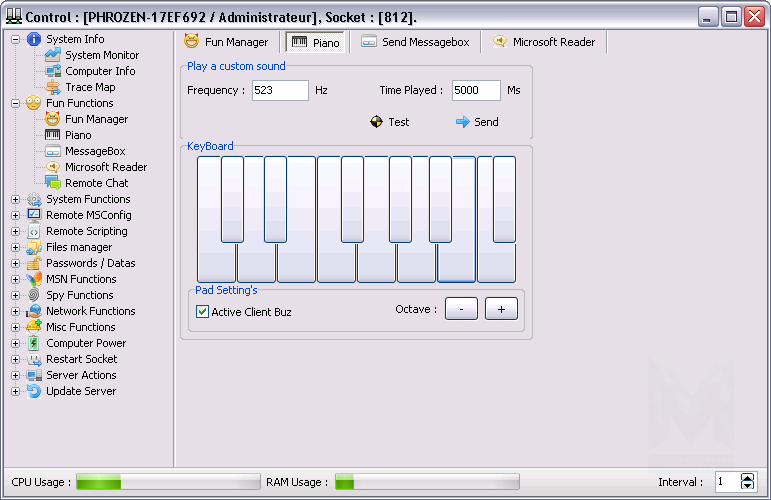
Task: Click the Microsoft Reader tree icon
Action: pyautogui.click(x=53, y=167)
